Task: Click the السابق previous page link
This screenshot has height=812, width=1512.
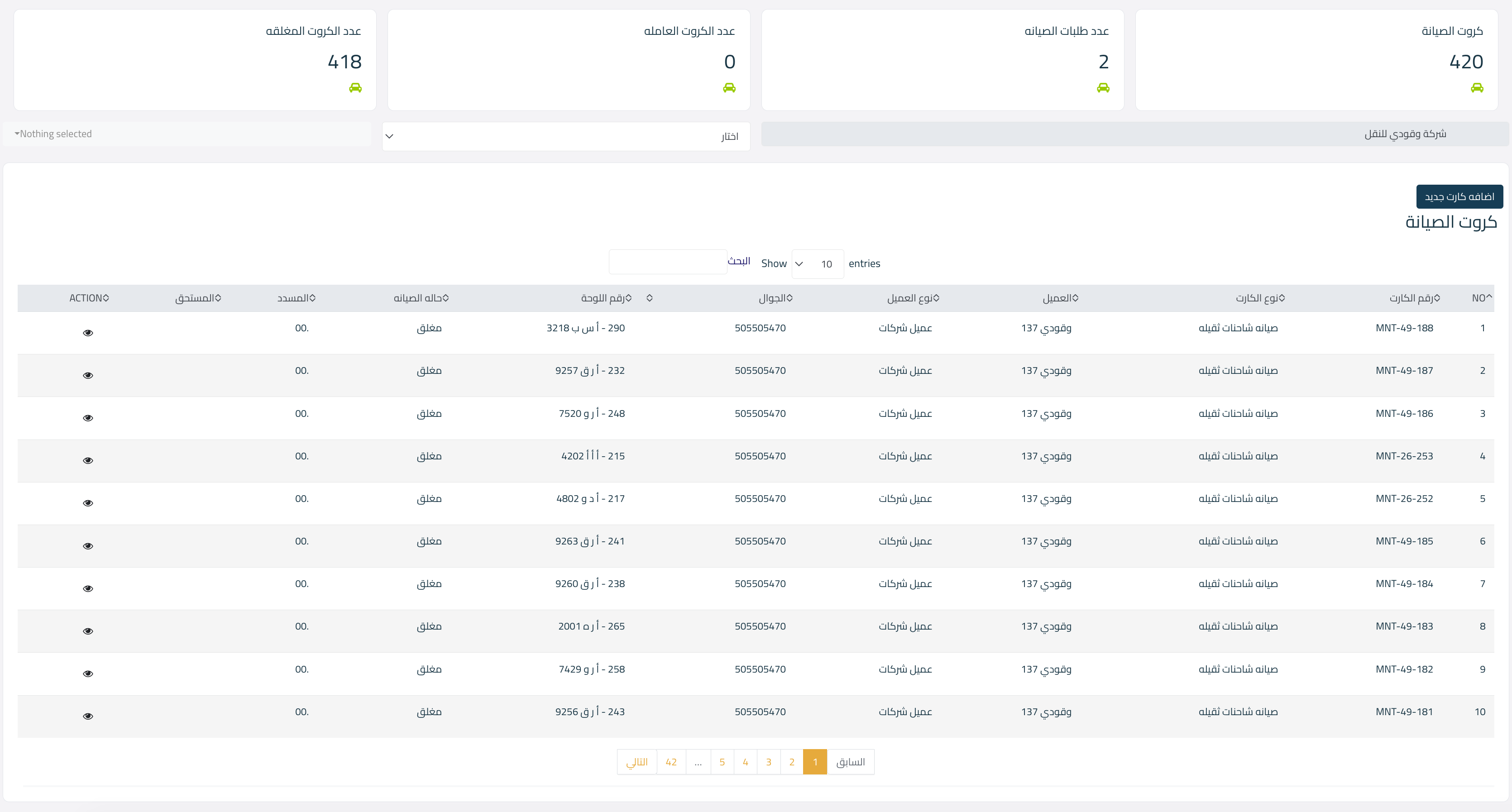Action: 850,762
